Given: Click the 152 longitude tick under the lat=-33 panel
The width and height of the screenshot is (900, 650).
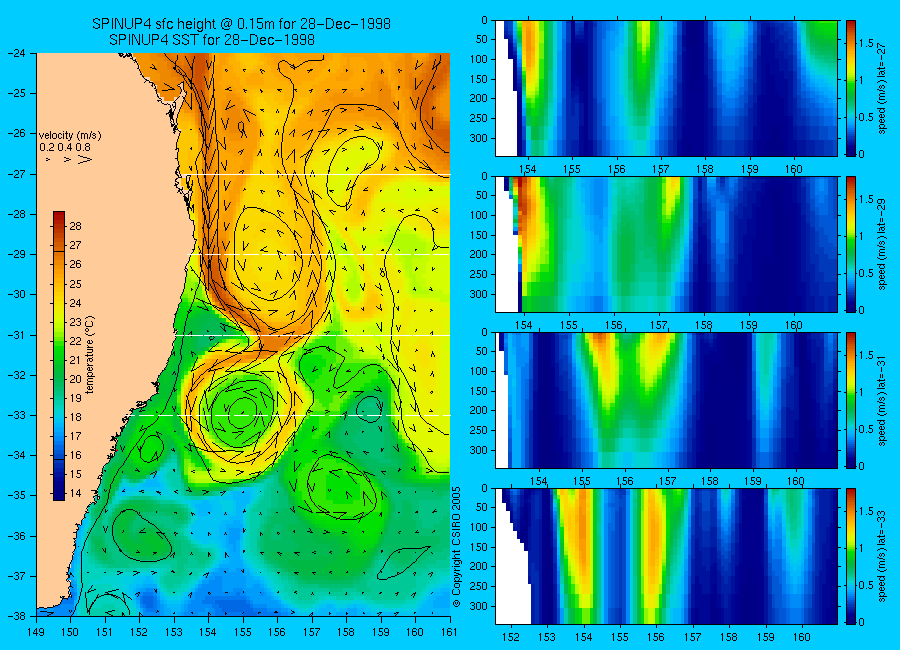Looking at the screenshot, I should pos(510,637).
